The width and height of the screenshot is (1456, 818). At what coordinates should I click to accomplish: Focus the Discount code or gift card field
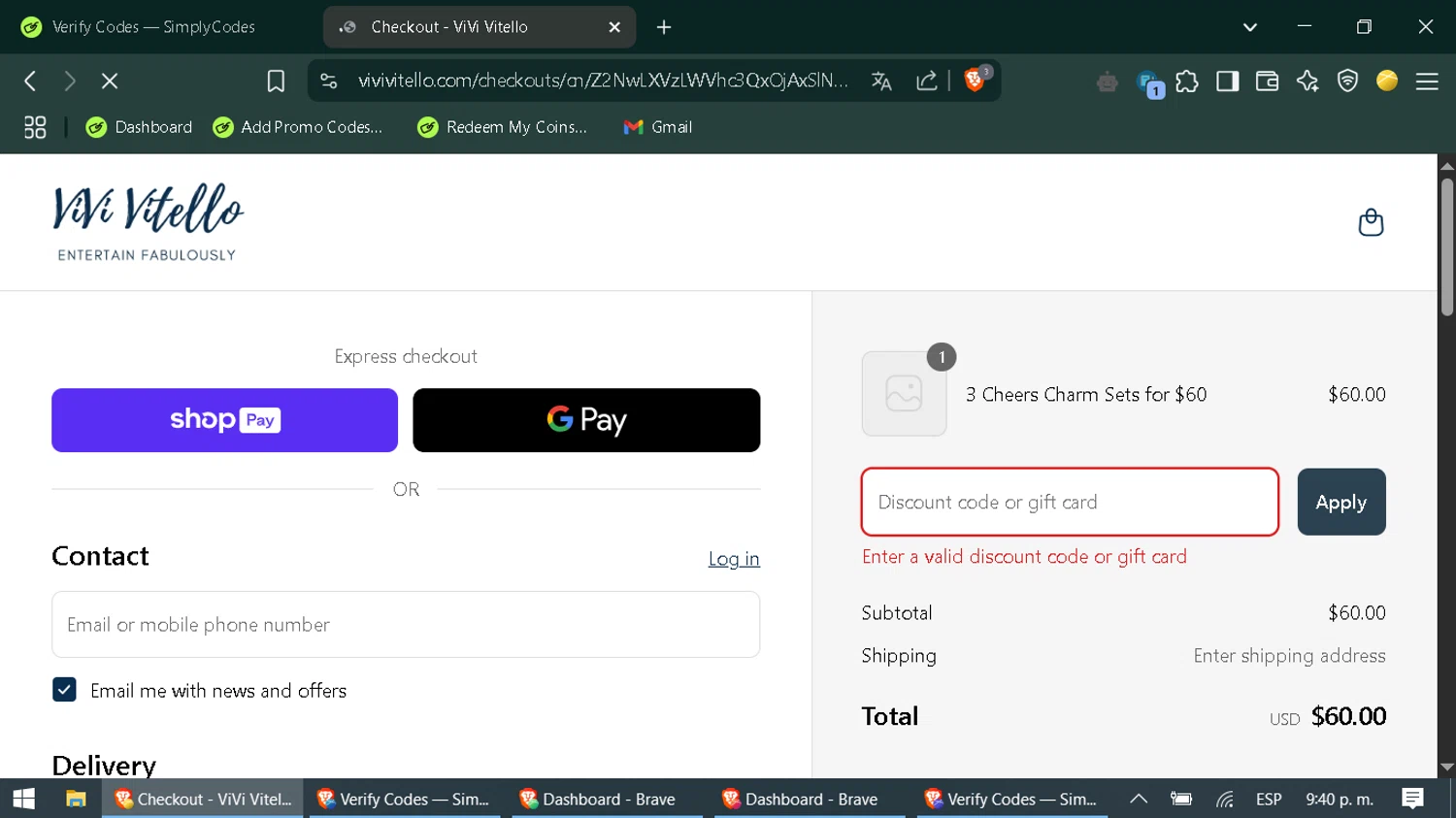1070,502
